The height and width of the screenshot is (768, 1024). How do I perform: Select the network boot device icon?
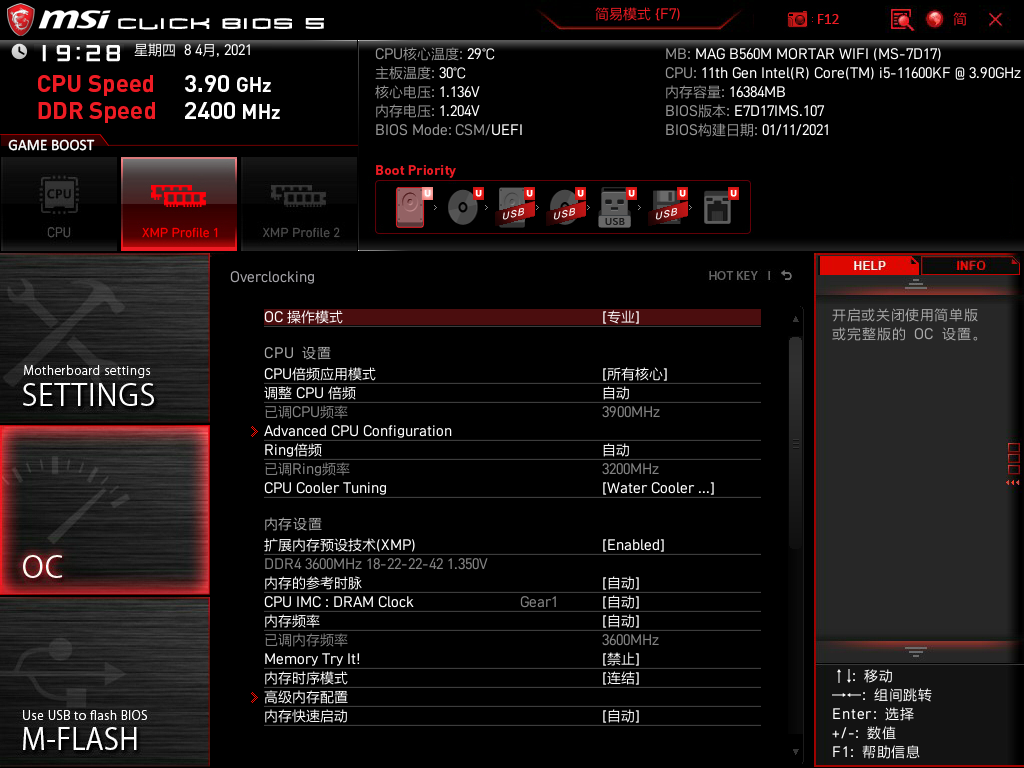pyautogui.click(x=720, y=207)
